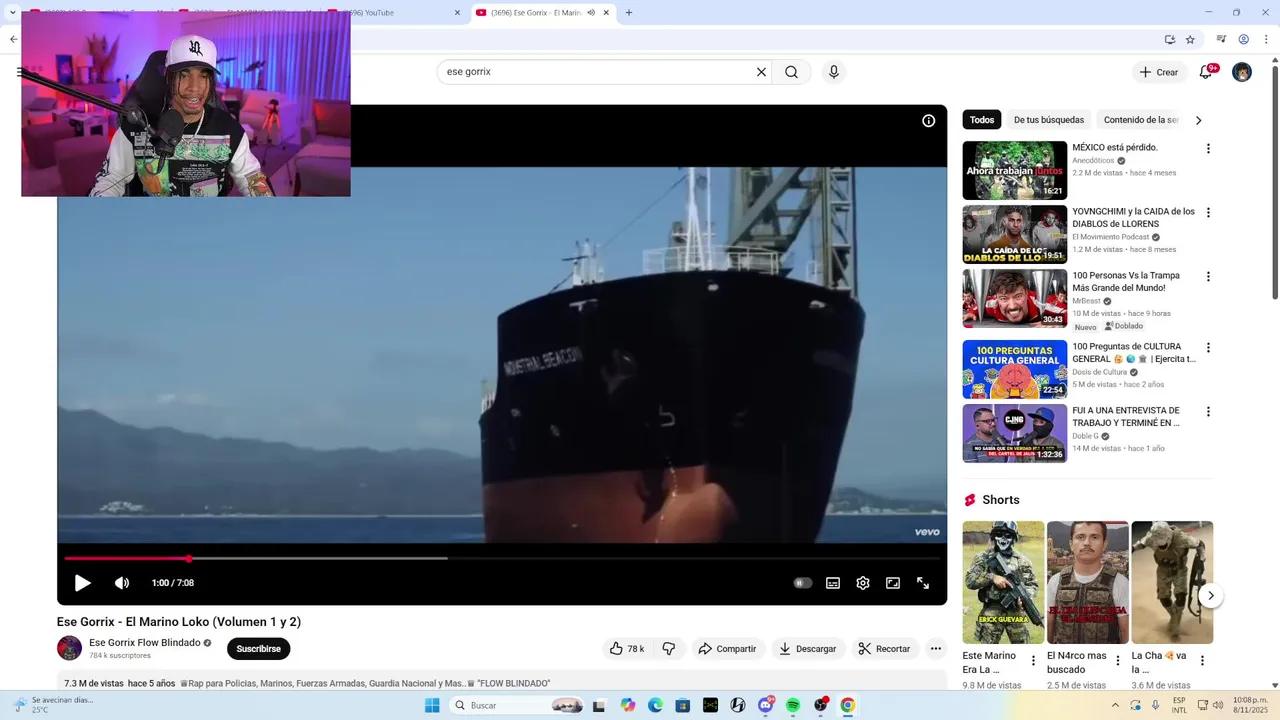Show hidden system tray icons
The width and height of the screenshot is (1280, 720).
pos(1116,706)
